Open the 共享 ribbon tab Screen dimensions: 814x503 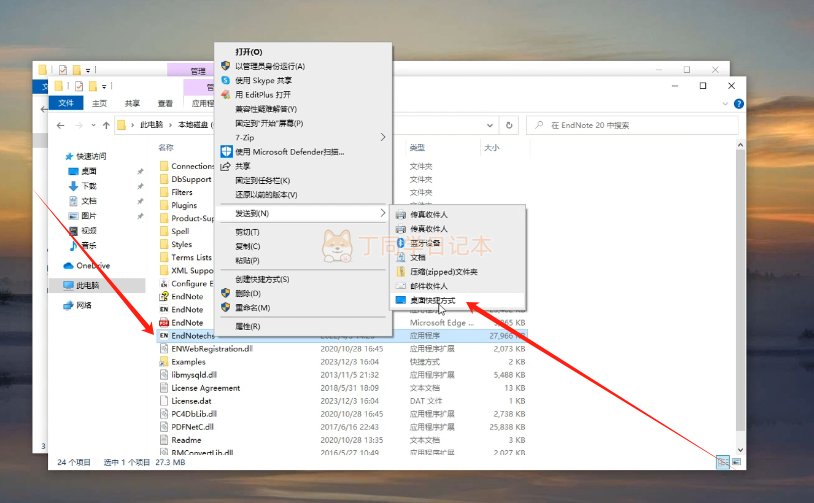point(132,103)
